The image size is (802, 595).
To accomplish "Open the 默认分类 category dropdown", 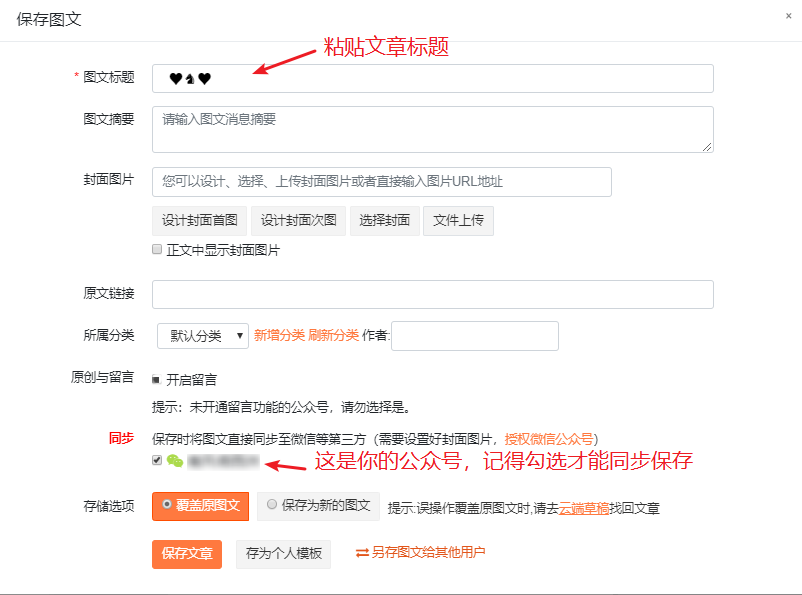I will [203, 336].
